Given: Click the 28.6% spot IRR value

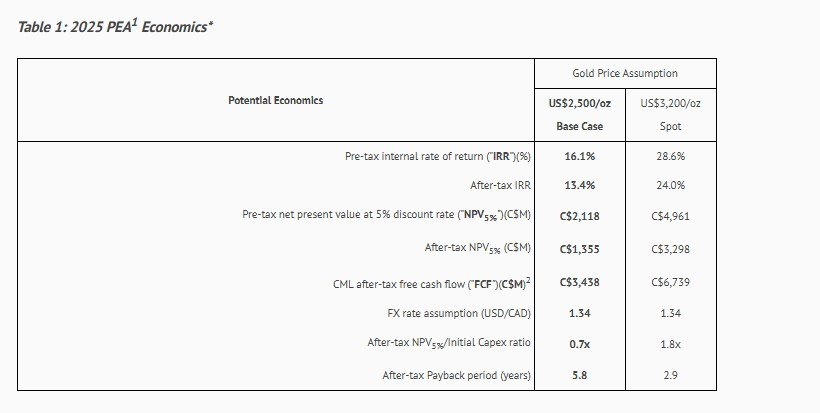Looking at the screenshot, I should coord(670,157).
